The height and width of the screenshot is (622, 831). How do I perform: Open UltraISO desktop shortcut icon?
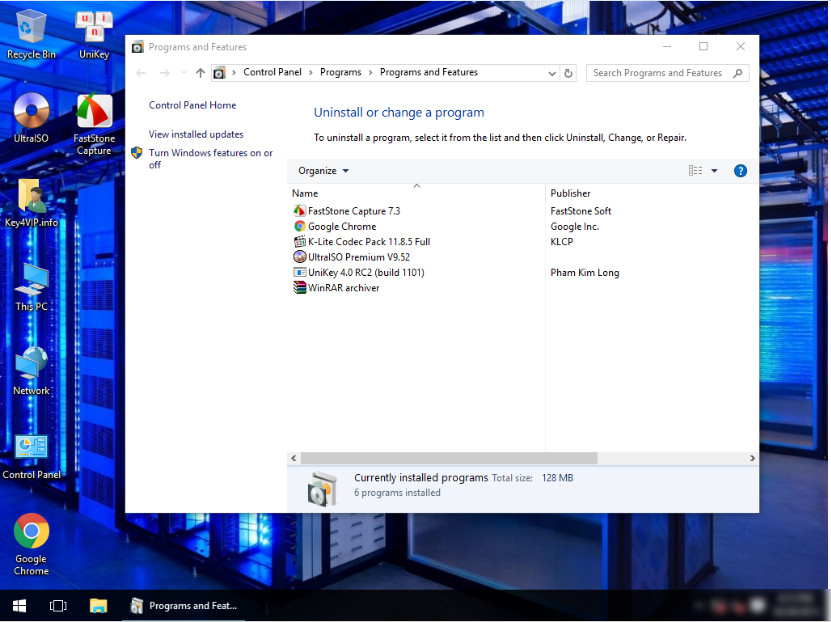[31, 117]
